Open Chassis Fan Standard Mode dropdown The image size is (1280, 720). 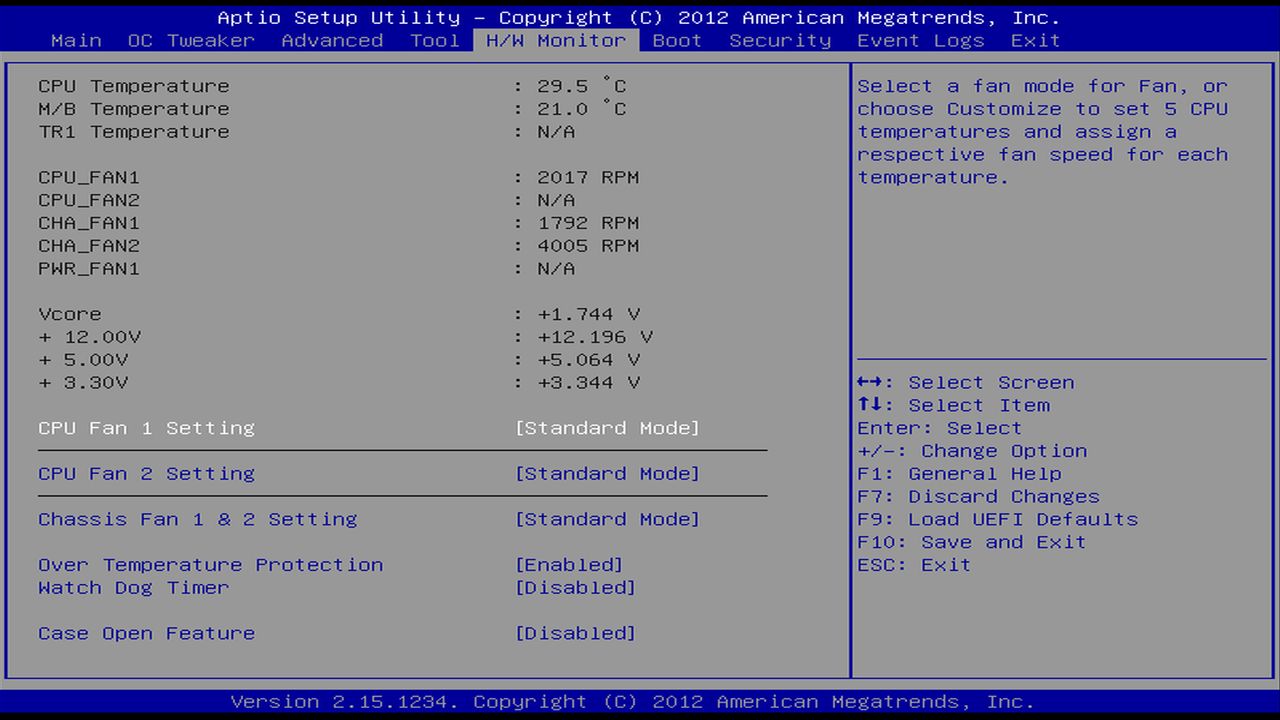[x=607, y=520]
